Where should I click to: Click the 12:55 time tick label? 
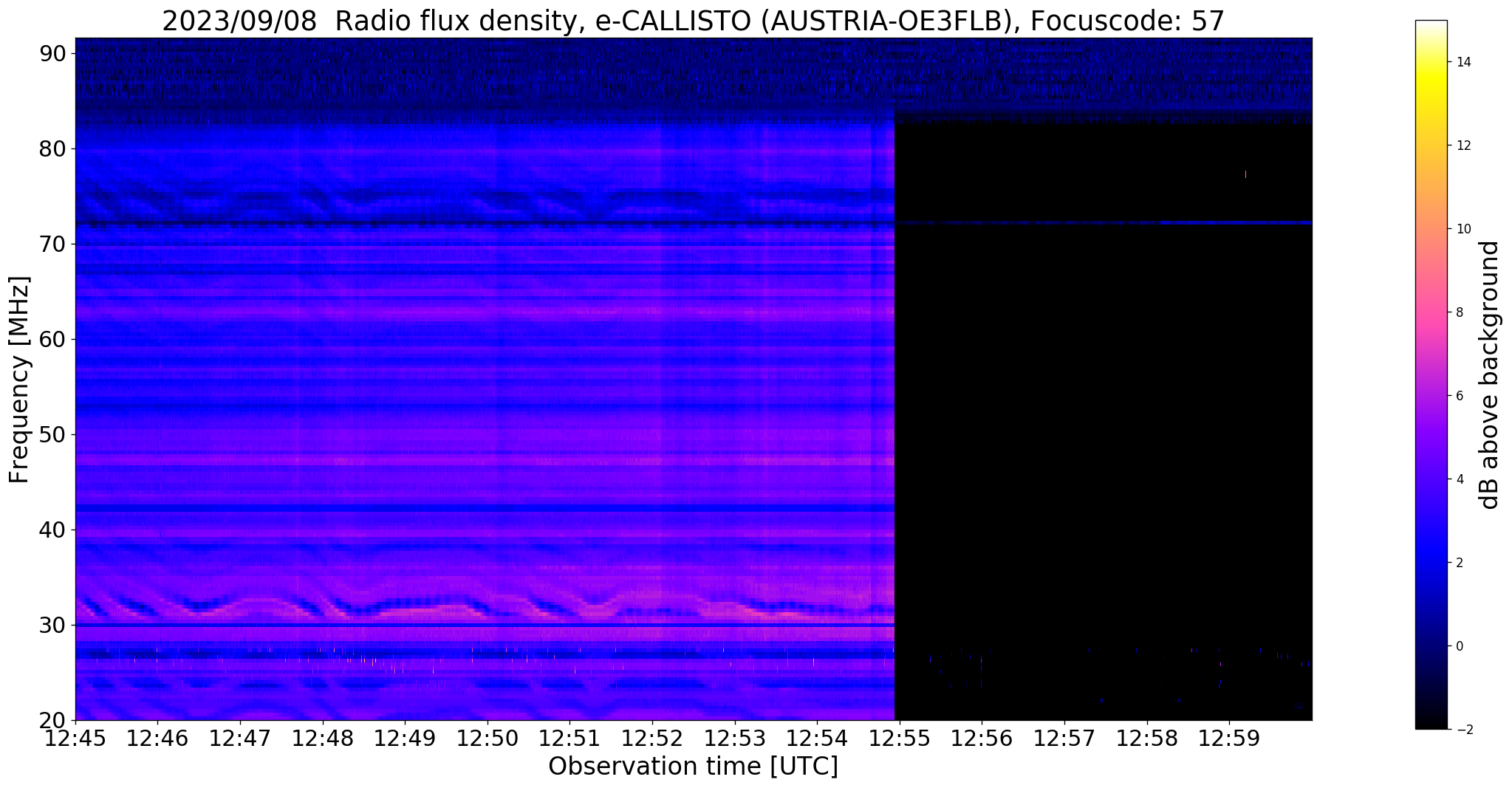900,739
